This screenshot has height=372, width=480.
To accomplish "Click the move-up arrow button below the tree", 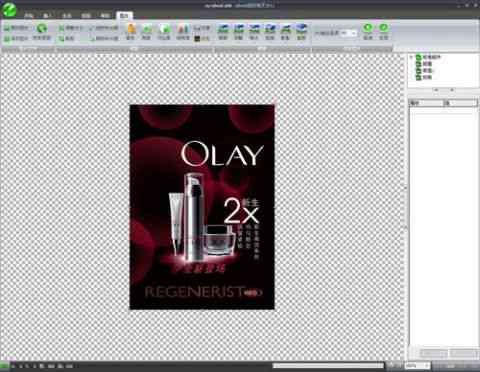I will 436,90.
